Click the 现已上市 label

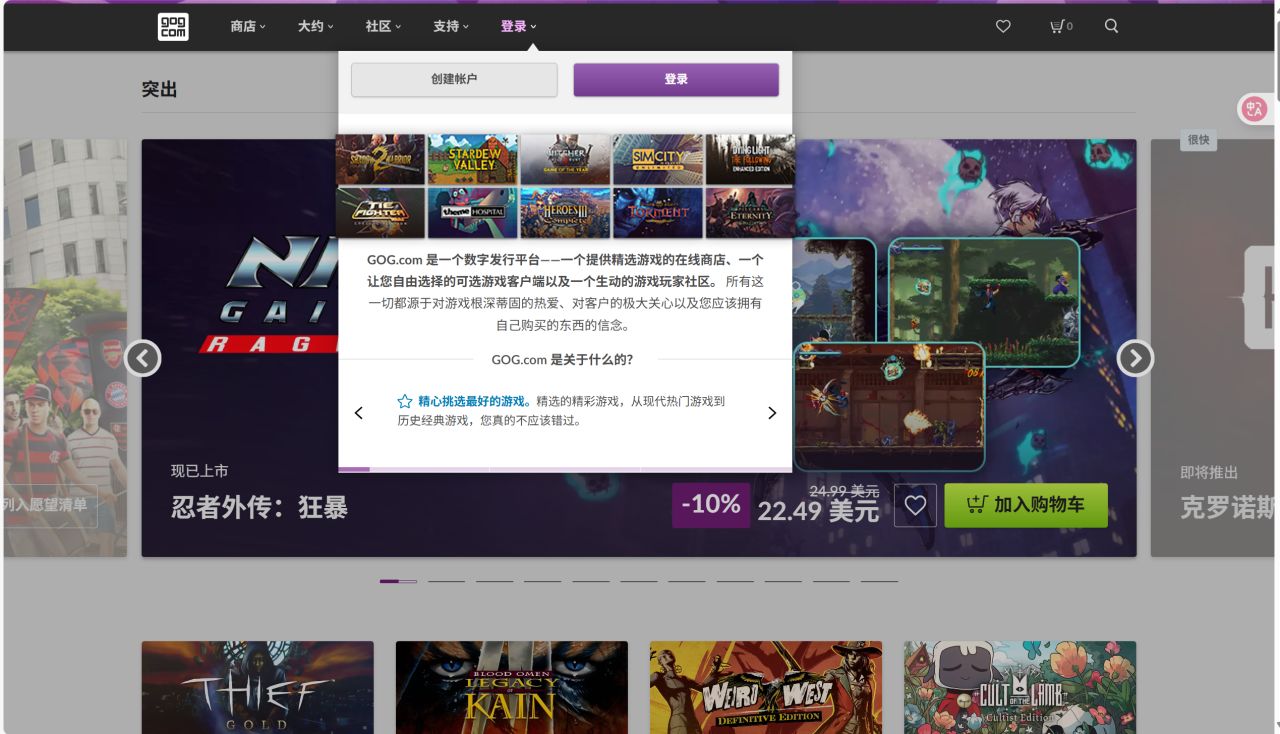[x=200, y=471]
